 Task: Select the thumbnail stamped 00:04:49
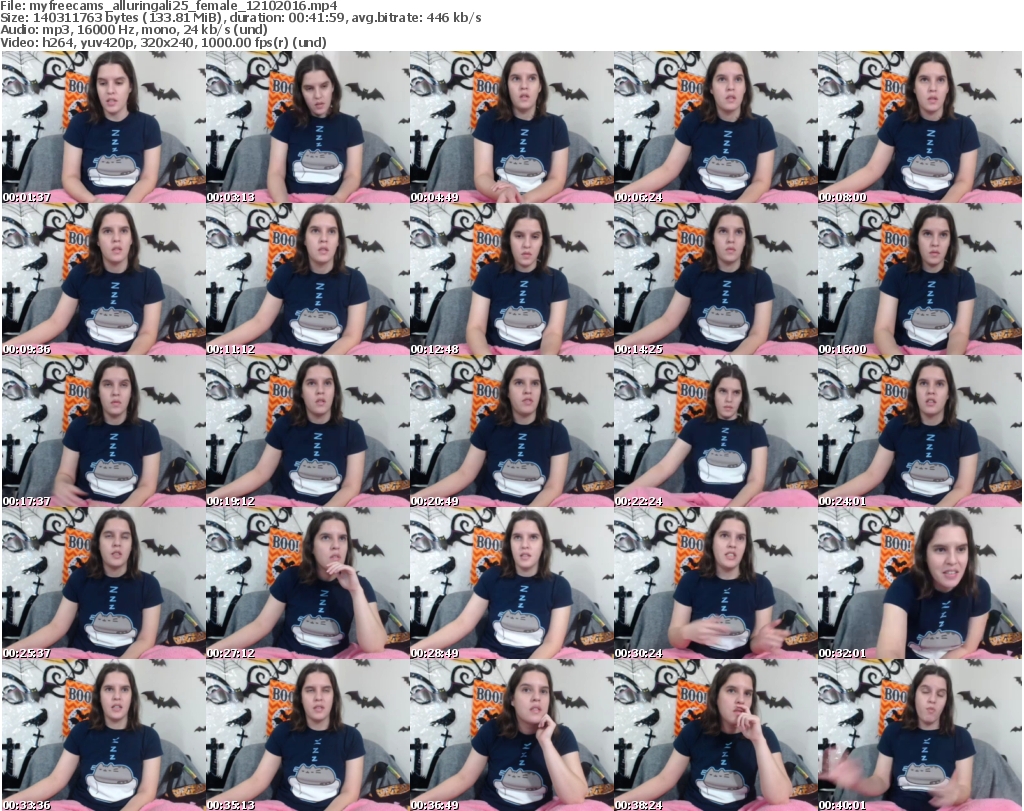[x=511, y=127]
